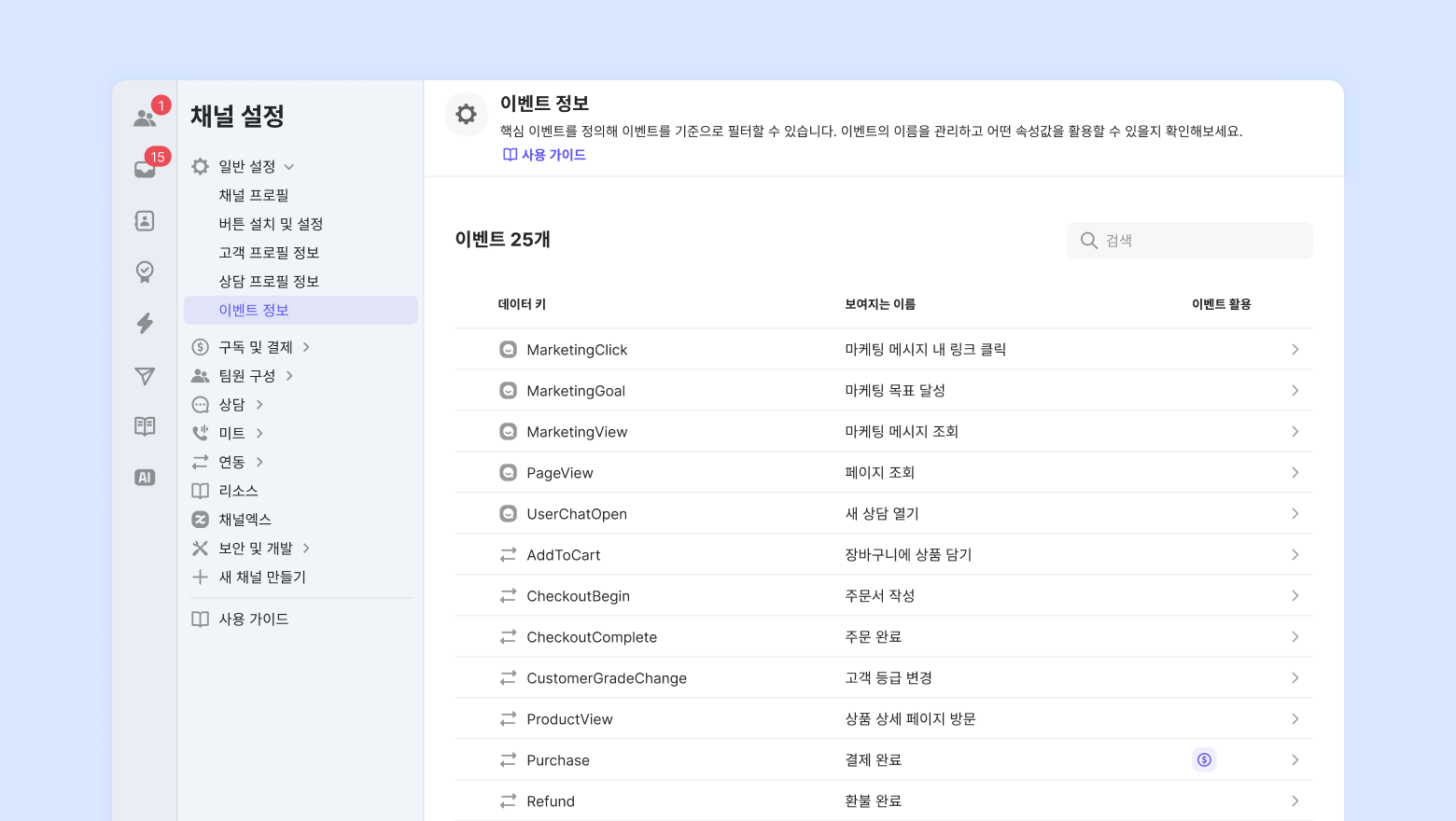1456x821 pixels.
Task: Open the open-book documents icon in the rail
Action: (145, 426)
